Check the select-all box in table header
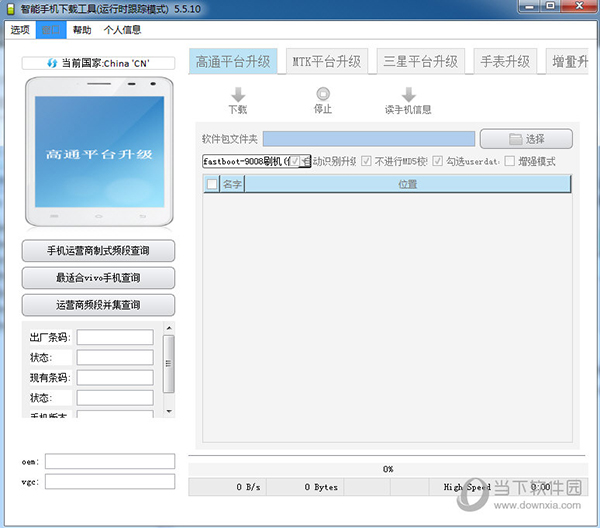600x528 pixels. [x=211, y=184]
